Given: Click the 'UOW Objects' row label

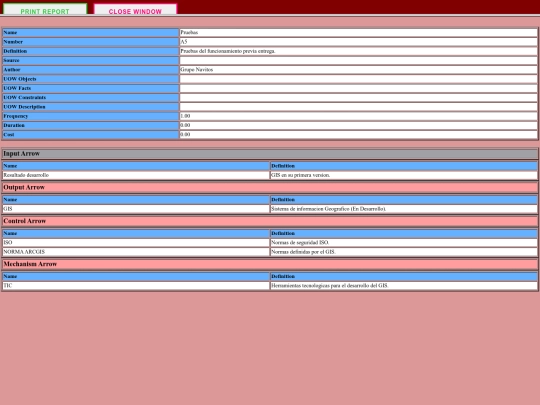Looking at the screenshot, I should 91,79.
